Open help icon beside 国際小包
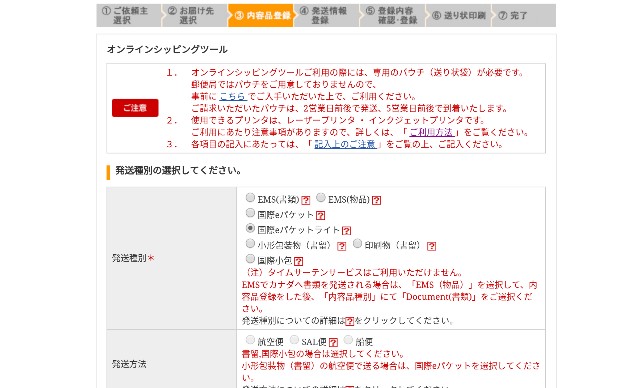 tap(298, 261)
